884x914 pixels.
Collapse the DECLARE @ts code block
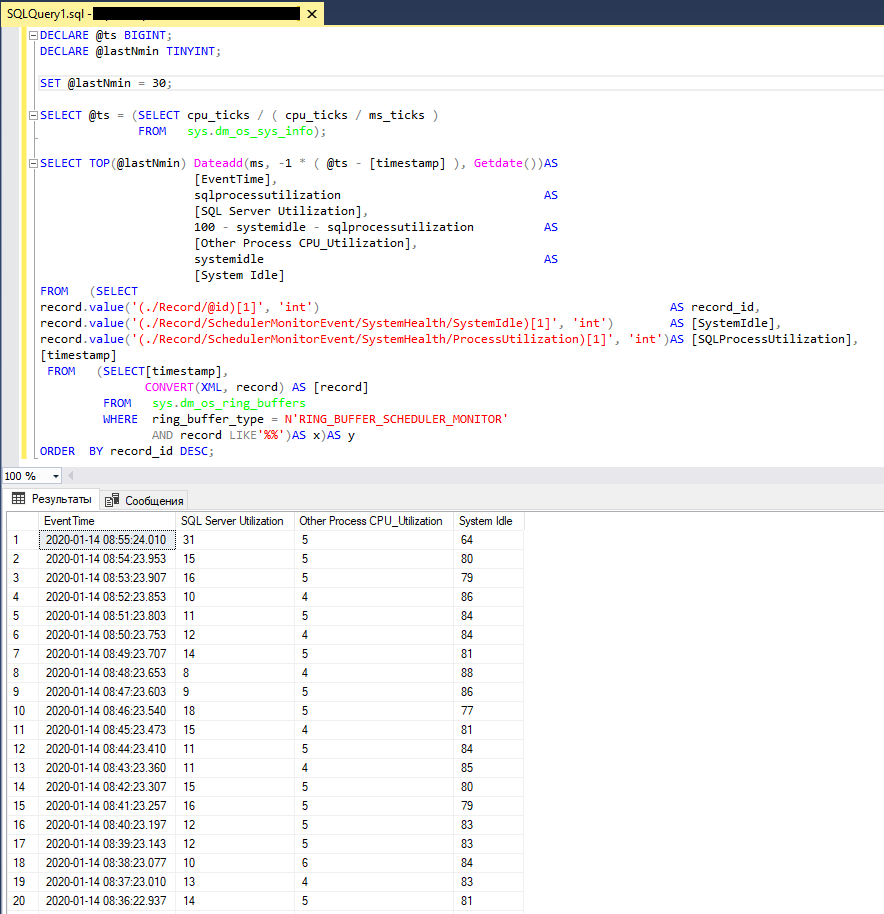(33, 36)
